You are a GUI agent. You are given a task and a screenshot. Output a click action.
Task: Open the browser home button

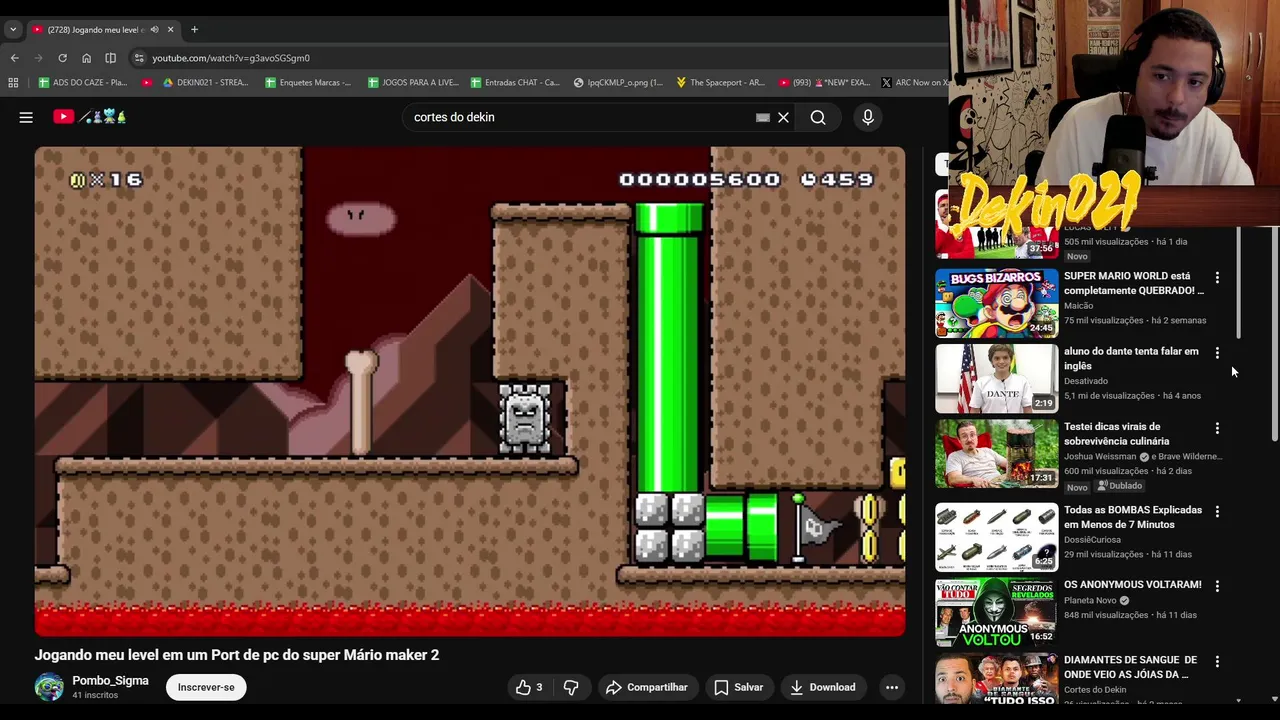coord(86,58)
